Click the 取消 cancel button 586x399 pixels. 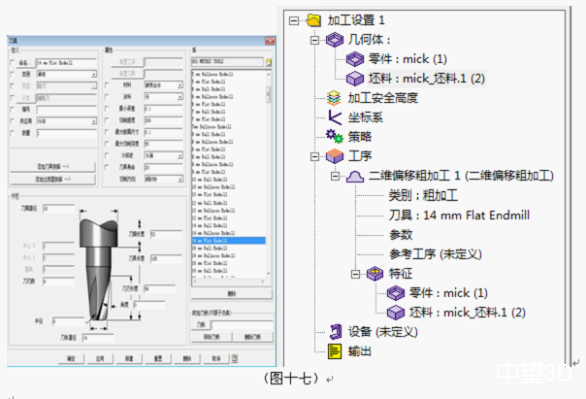pyautogui.click(x=216, y=359)
